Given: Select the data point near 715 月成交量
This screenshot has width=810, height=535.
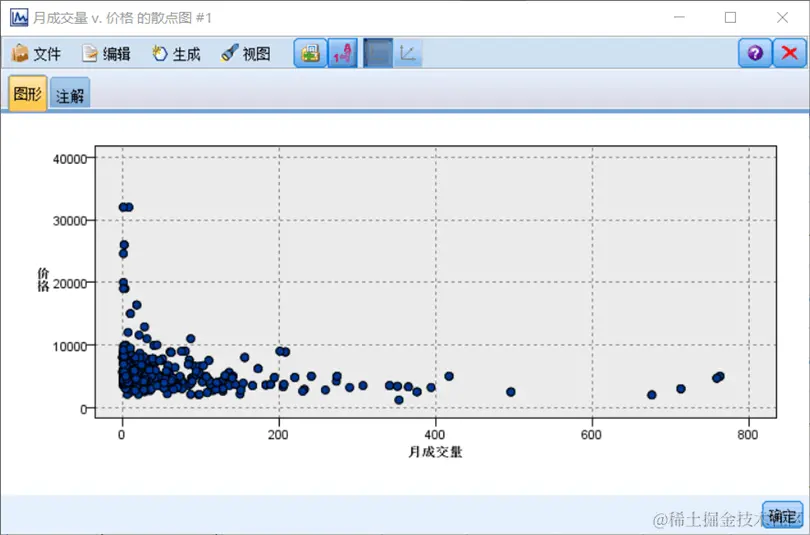Looking at the screenshot, I should tap(681, 389).
